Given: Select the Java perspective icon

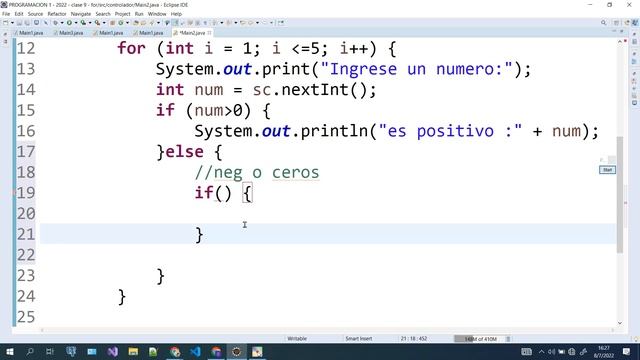Looking at the screenshot, I should pyautogui.click(x=635, y=23).
